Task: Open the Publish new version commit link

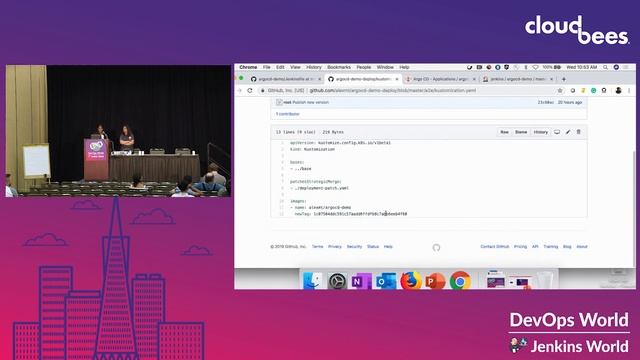Action: pos(311,102)
